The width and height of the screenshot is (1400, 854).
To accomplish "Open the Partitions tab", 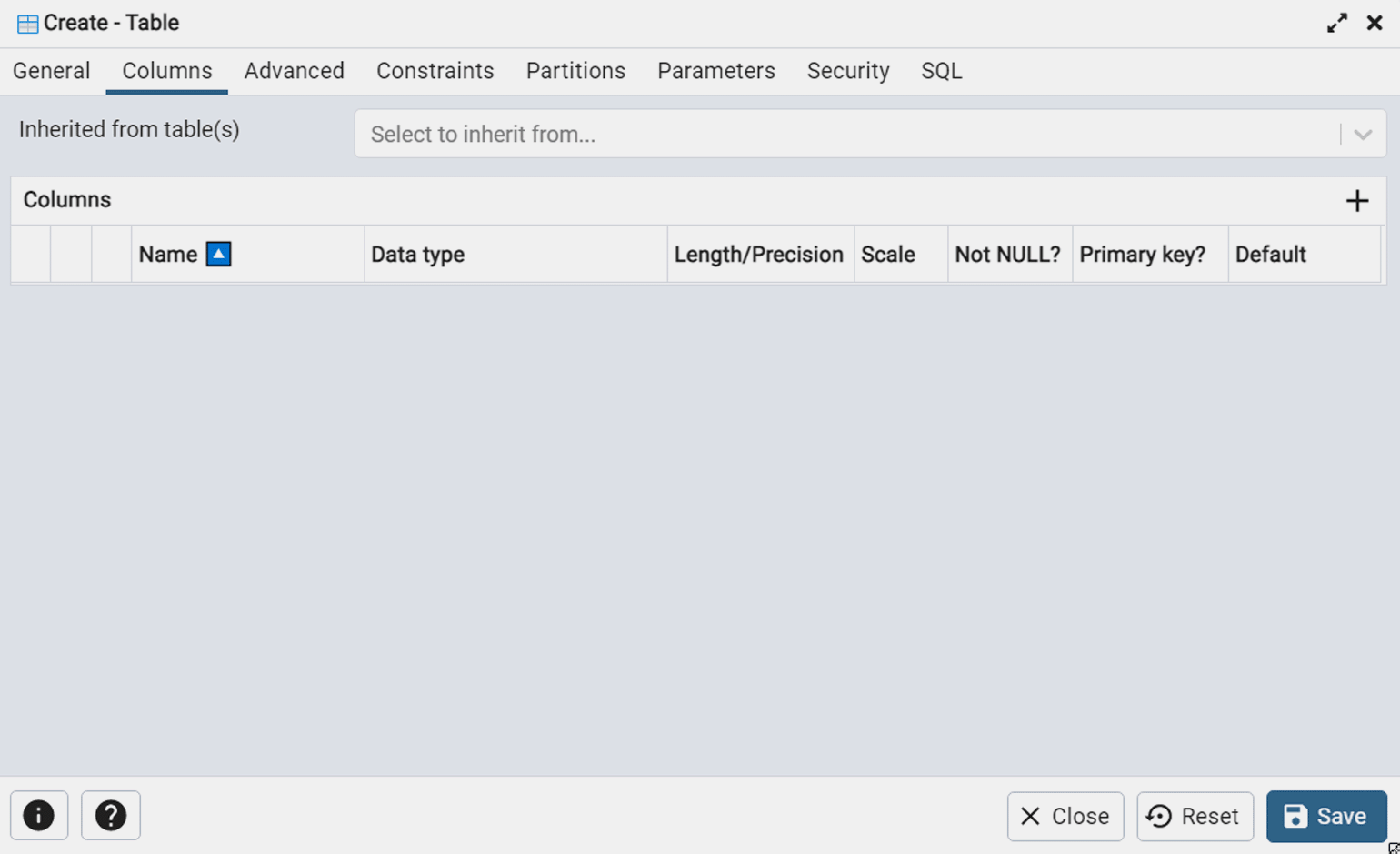I will pos(575,71).
